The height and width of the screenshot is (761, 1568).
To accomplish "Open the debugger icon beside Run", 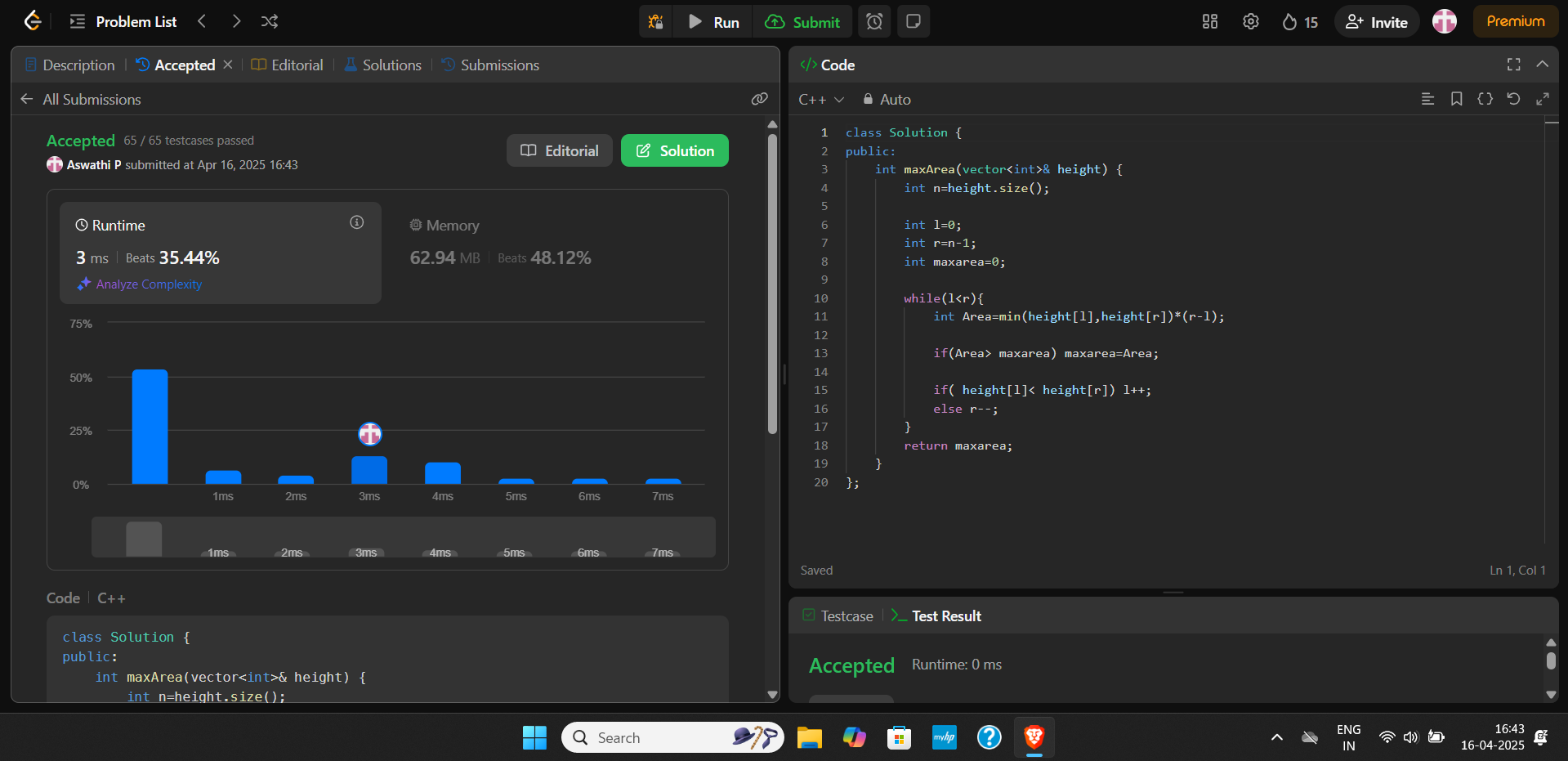I will pyautogui.click(x=655, y=22).
